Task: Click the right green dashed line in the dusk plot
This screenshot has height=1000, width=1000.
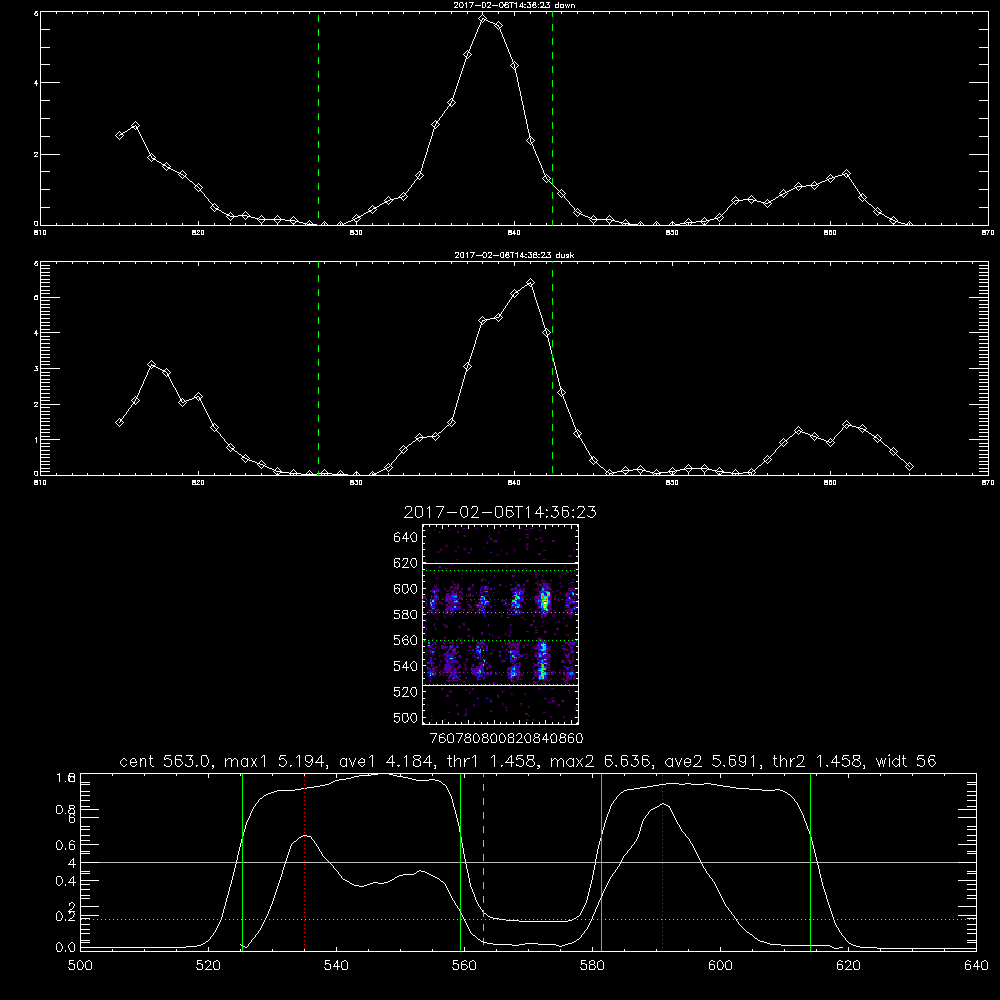Action: coord(552,368)
